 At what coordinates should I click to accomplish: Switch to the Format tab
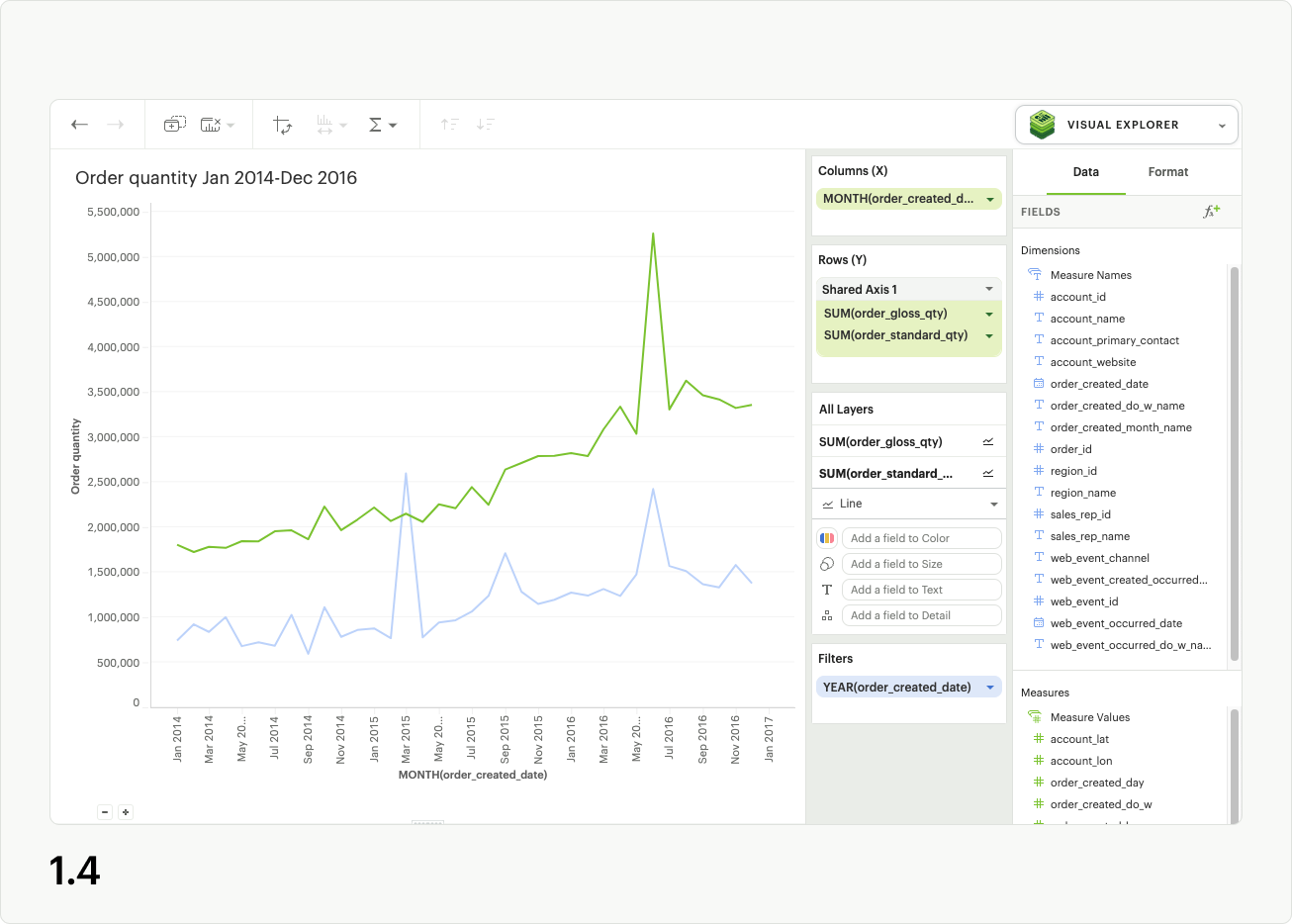(1167, 171)
